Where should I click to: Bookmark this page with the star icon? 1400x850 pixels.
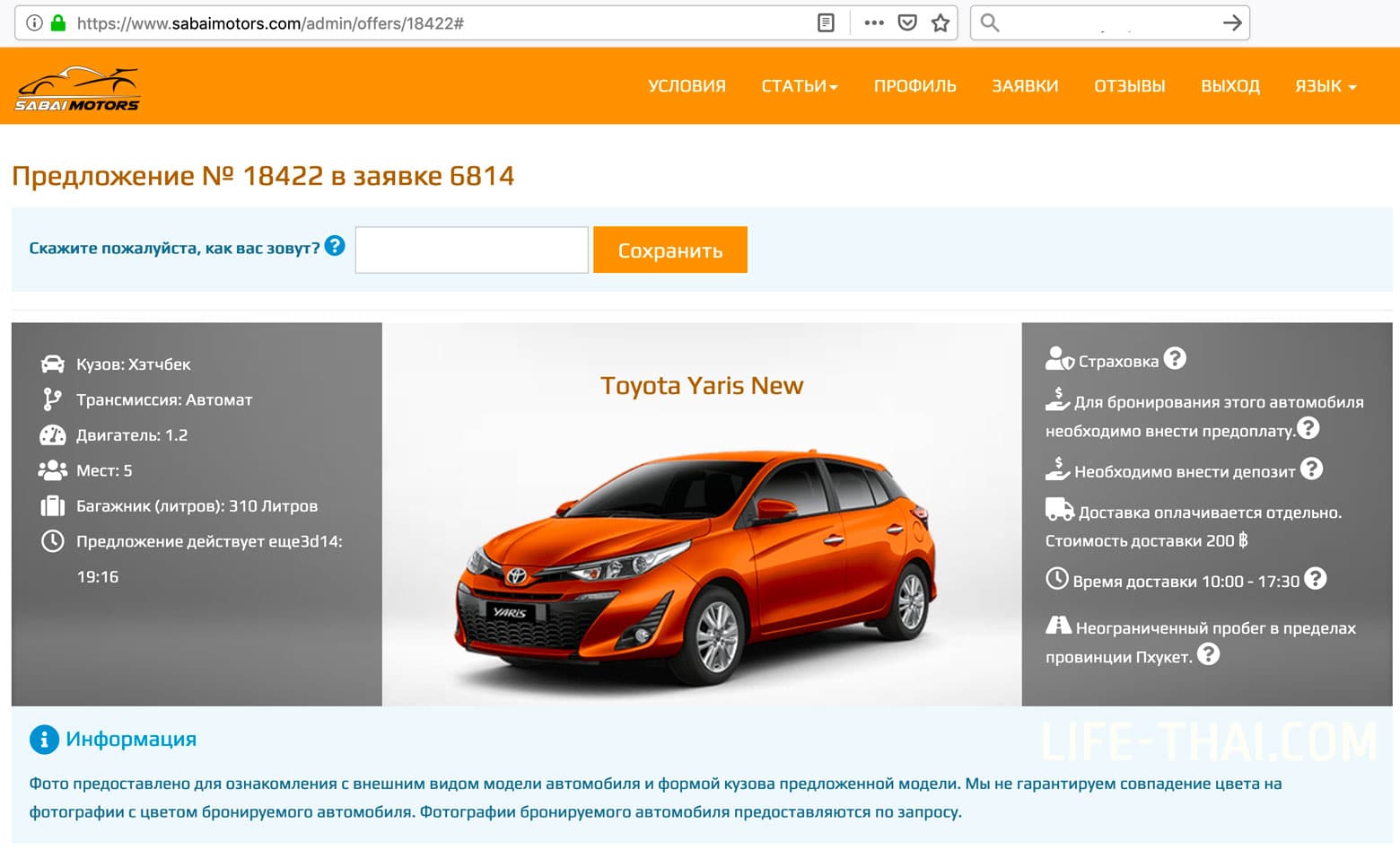pos(941,23)
